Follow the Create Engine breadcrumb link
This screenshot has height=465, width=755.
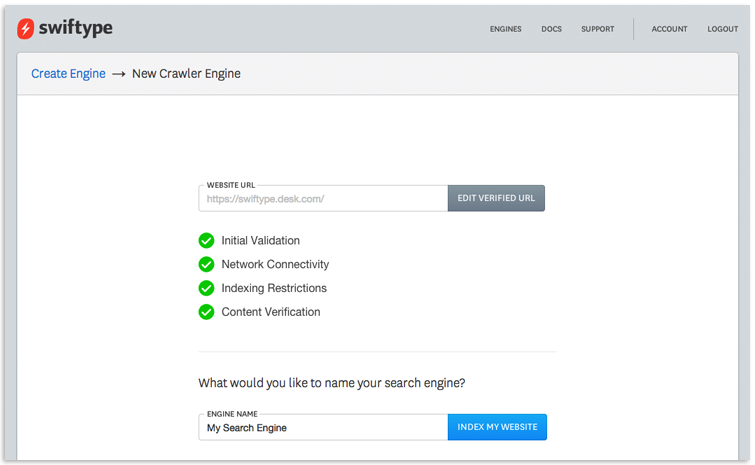[x=68, y=74]
